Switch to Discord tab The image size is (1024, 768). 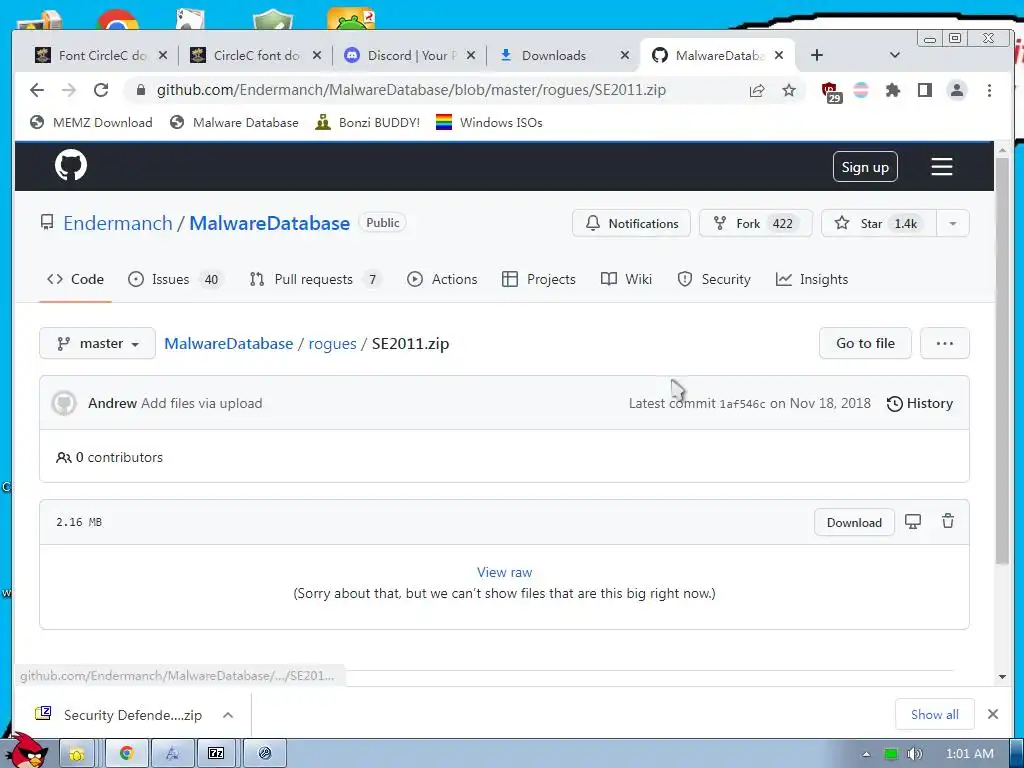[x=408, y=56]
